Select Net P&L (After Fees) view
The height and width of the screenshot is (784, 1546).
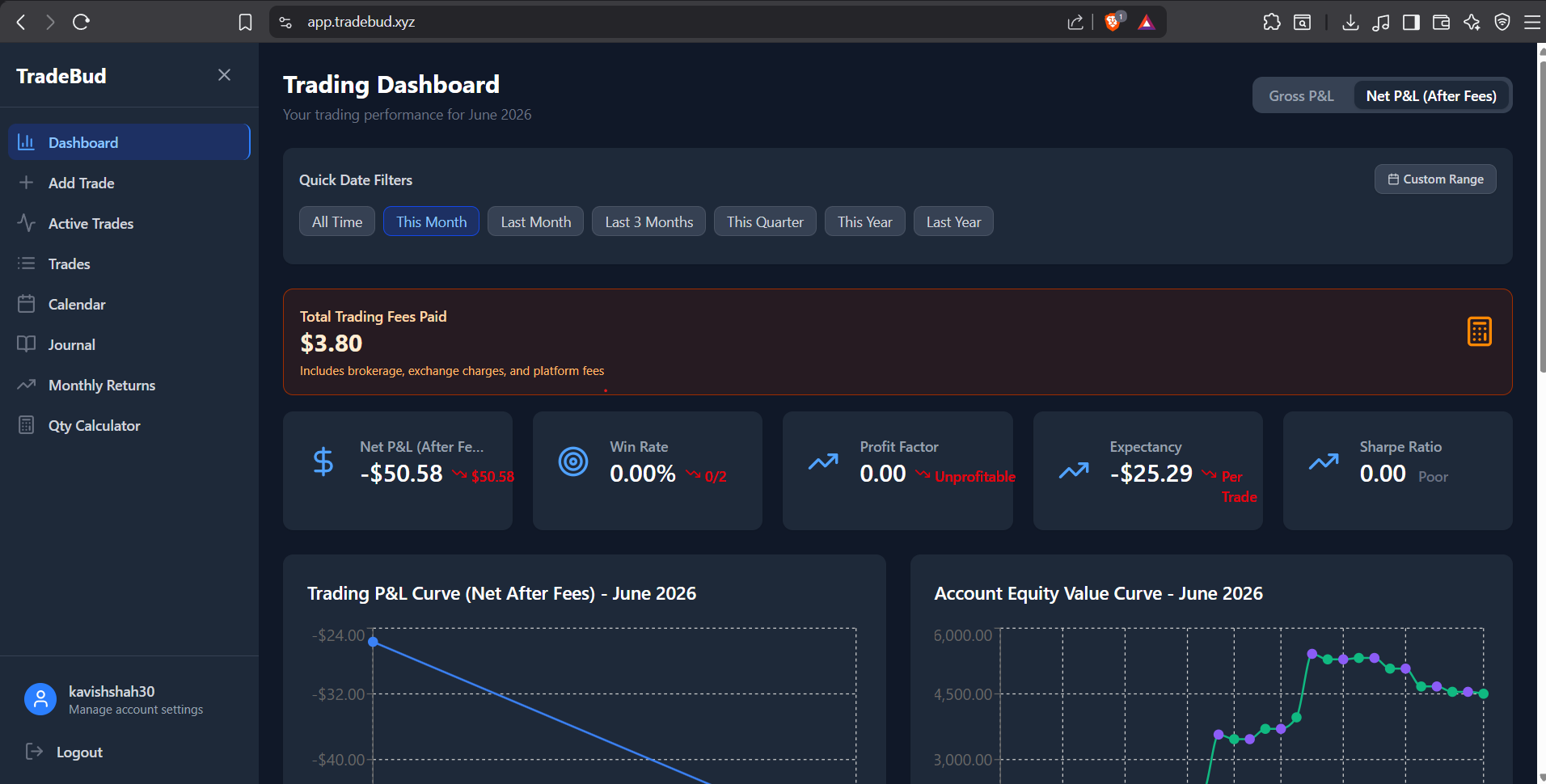coord(1431,95)
